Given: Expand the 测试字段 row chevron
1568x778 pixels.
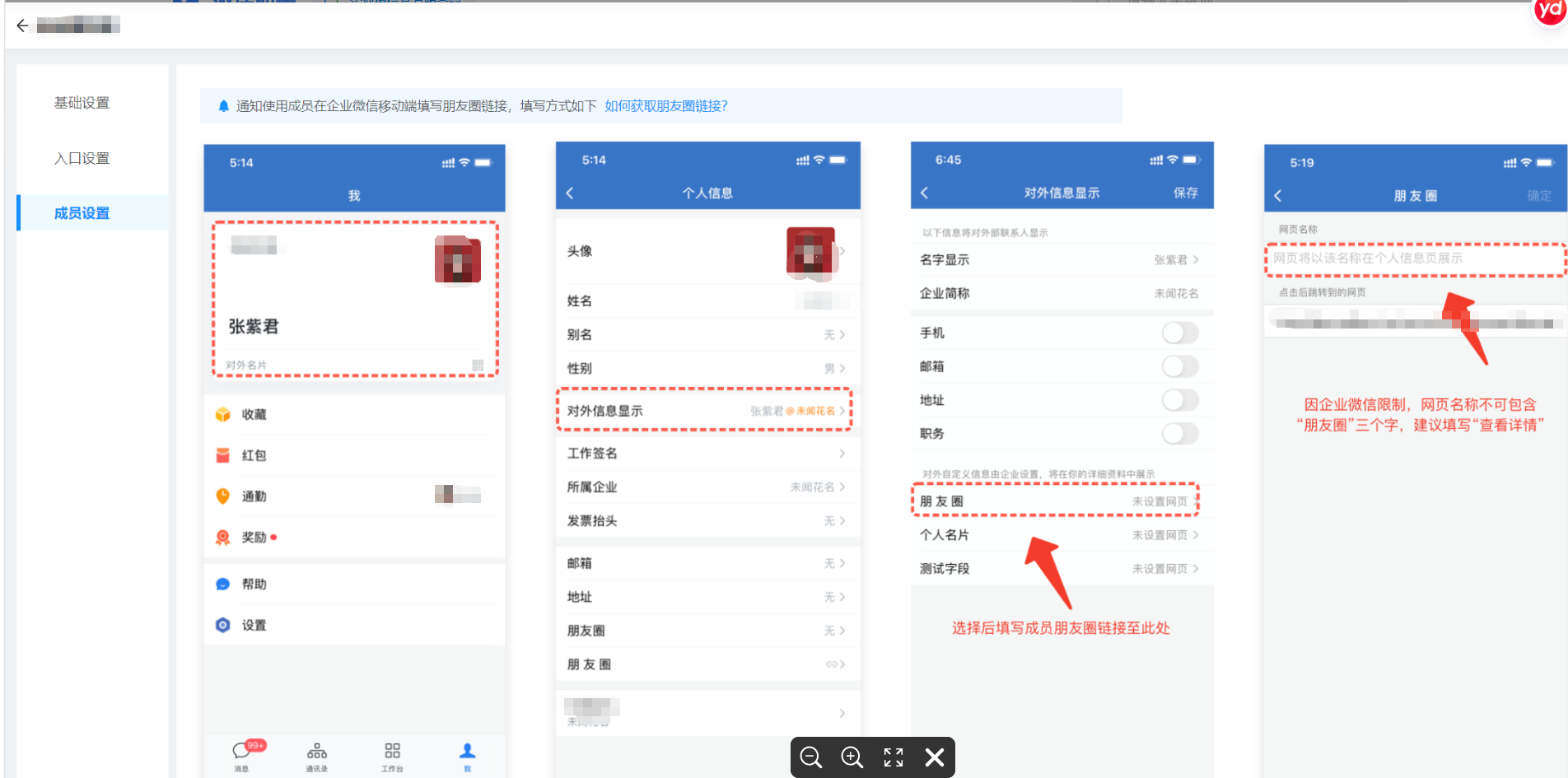Looking at the screenshot, I should click(1196, 569).
